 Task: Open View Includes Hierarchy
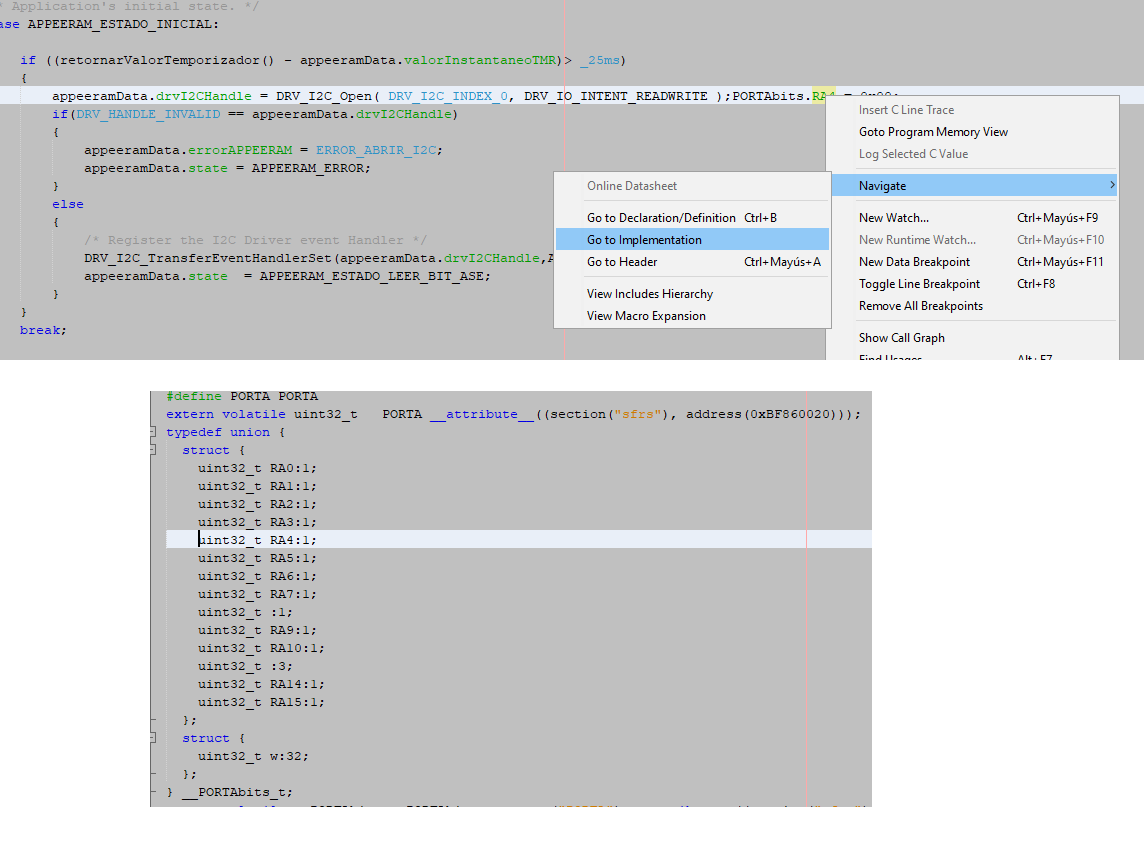pos(692,293)
